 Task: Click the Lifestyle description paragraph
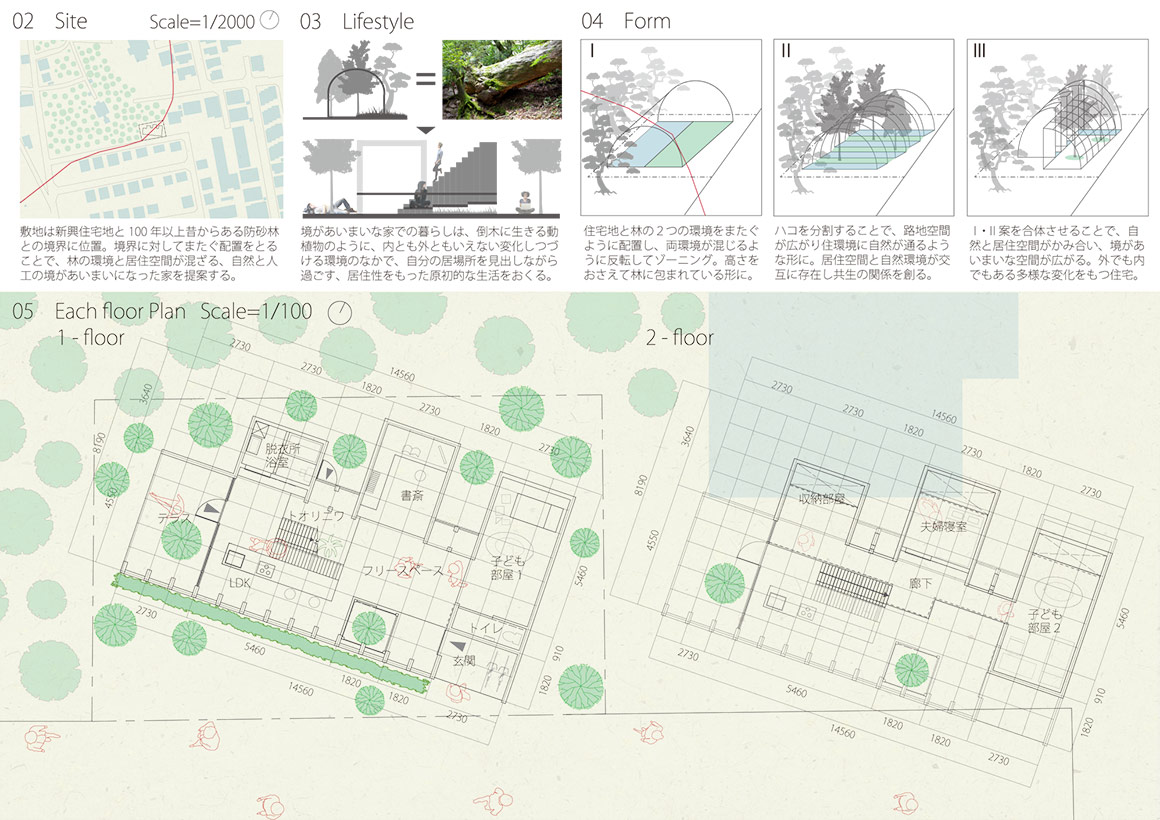[x=430, y=253]
